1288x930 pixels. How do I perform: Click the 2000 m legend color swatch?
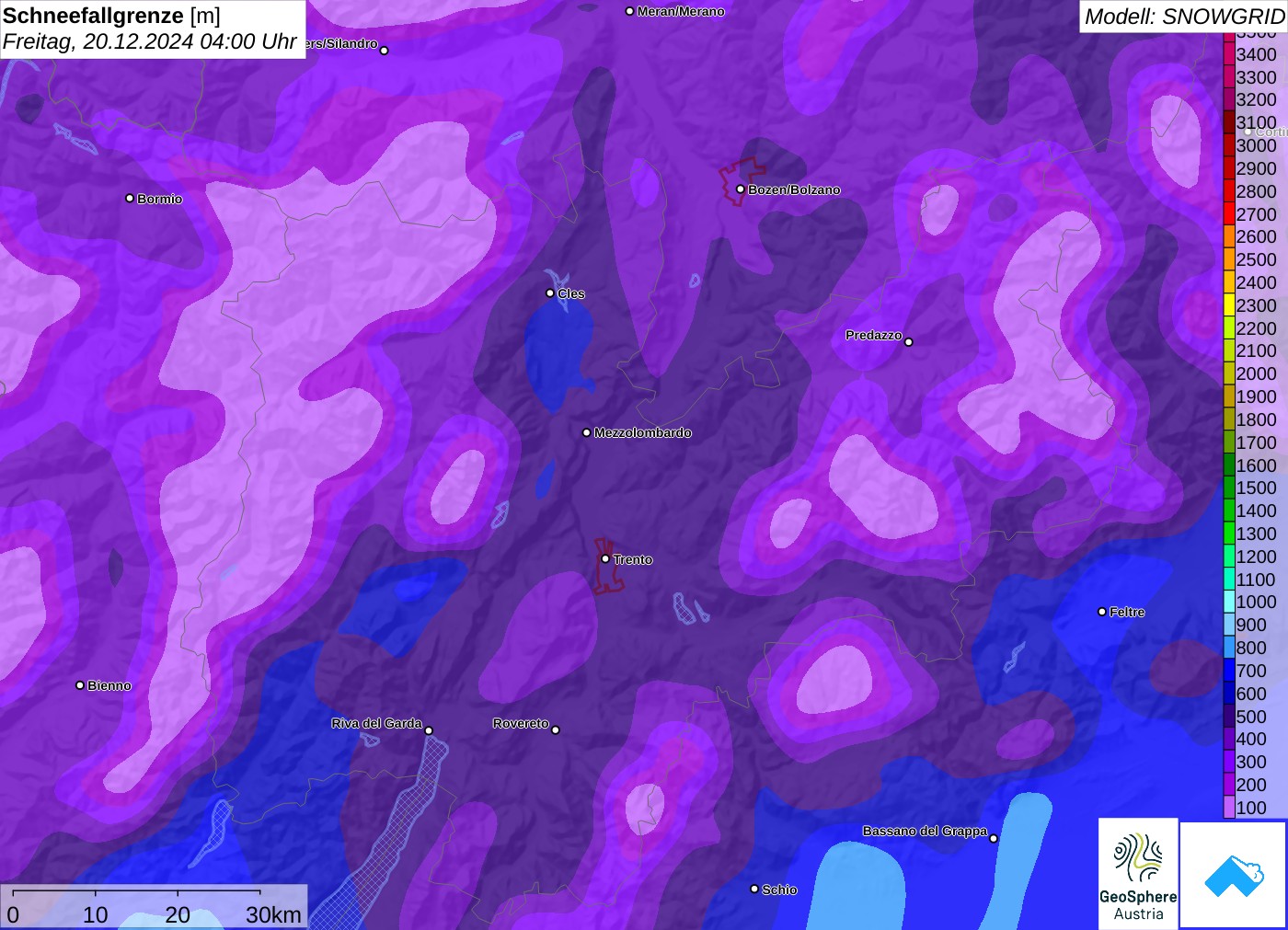(1229, 373)
